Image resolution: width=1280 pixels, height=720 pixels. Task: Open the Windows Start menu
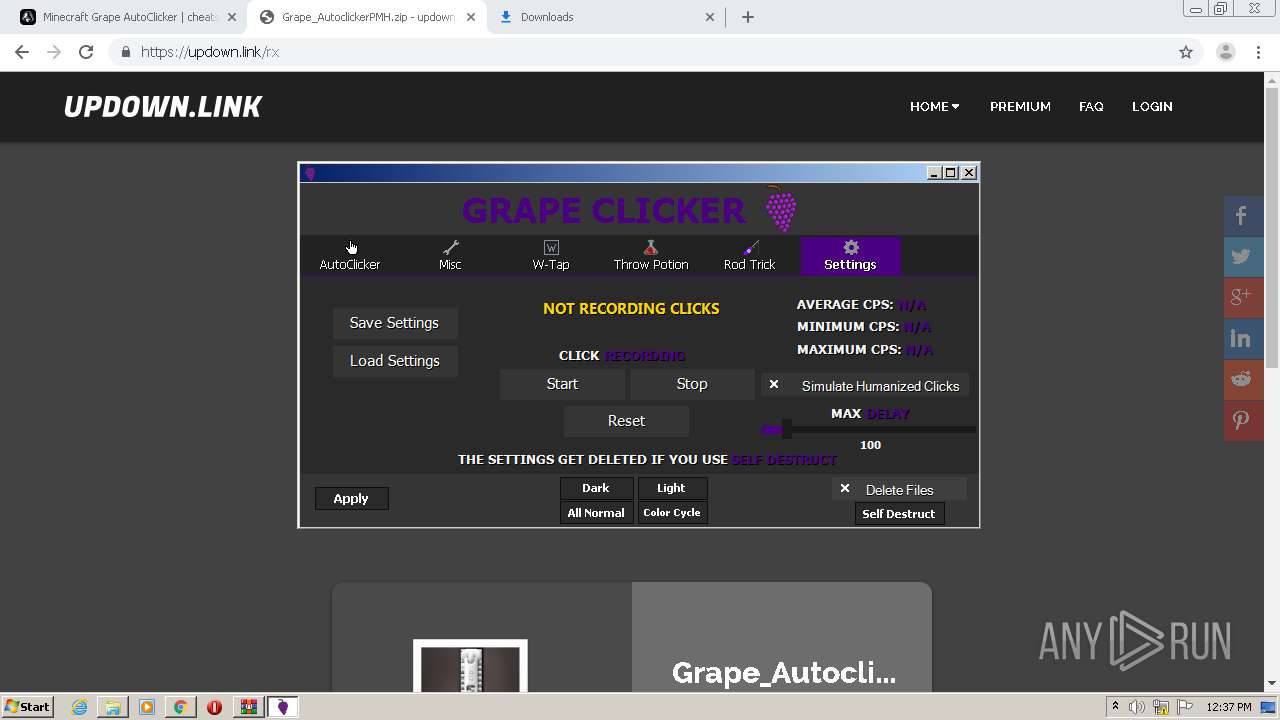27,707
